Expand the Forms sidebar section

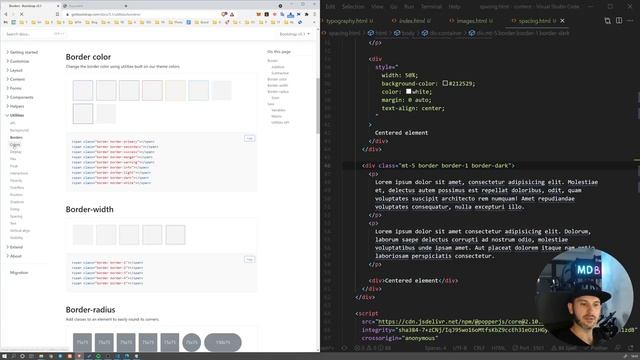click(x=14, y=88)
